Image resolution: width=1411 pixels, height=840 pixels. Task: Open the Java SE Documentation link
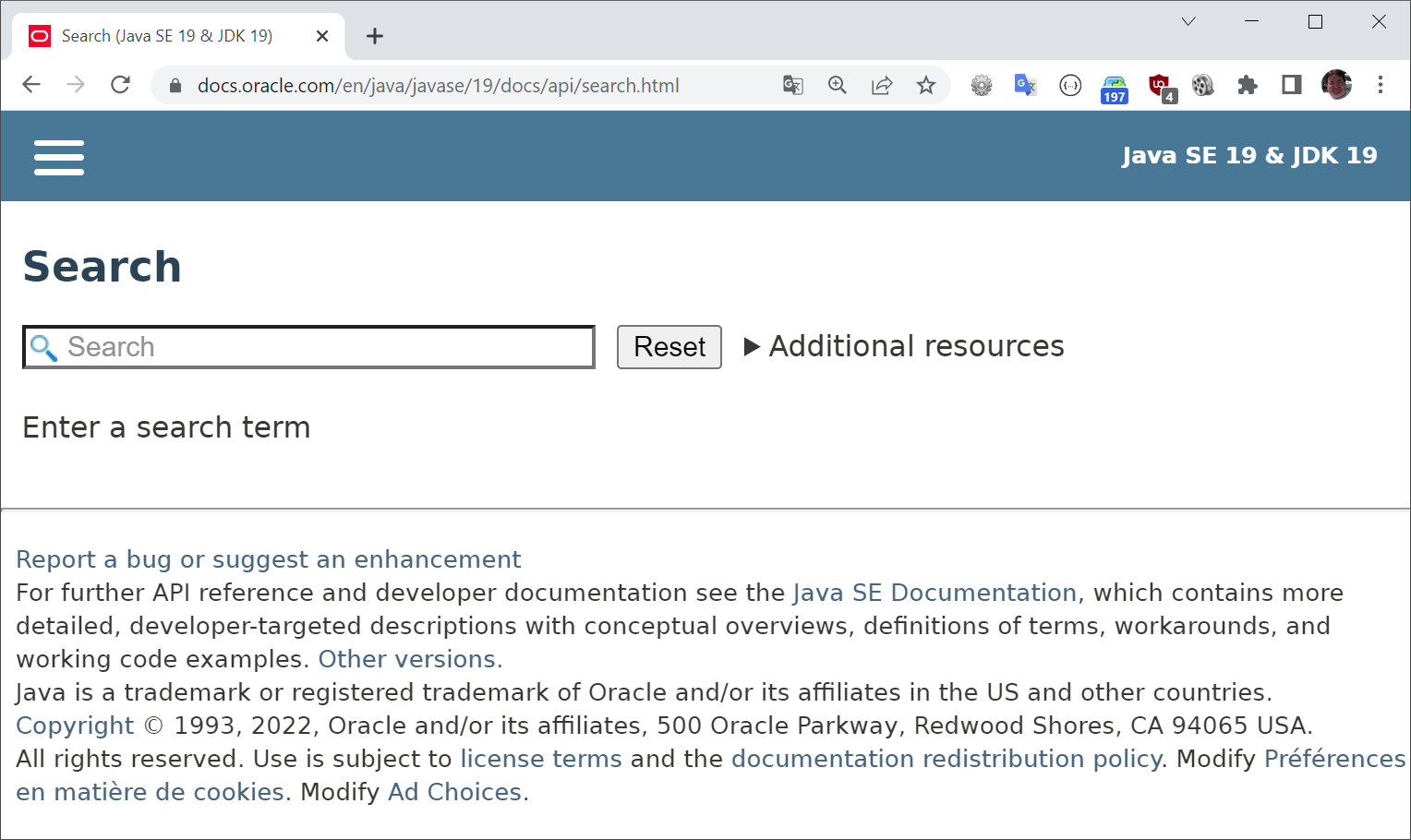click(x=935, y=593)
